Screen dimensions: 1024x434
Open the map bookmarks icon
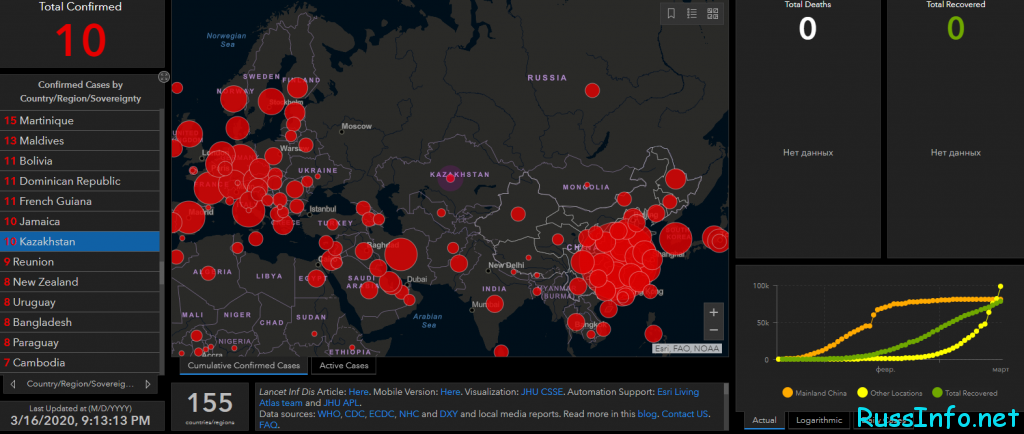[671, 14]
